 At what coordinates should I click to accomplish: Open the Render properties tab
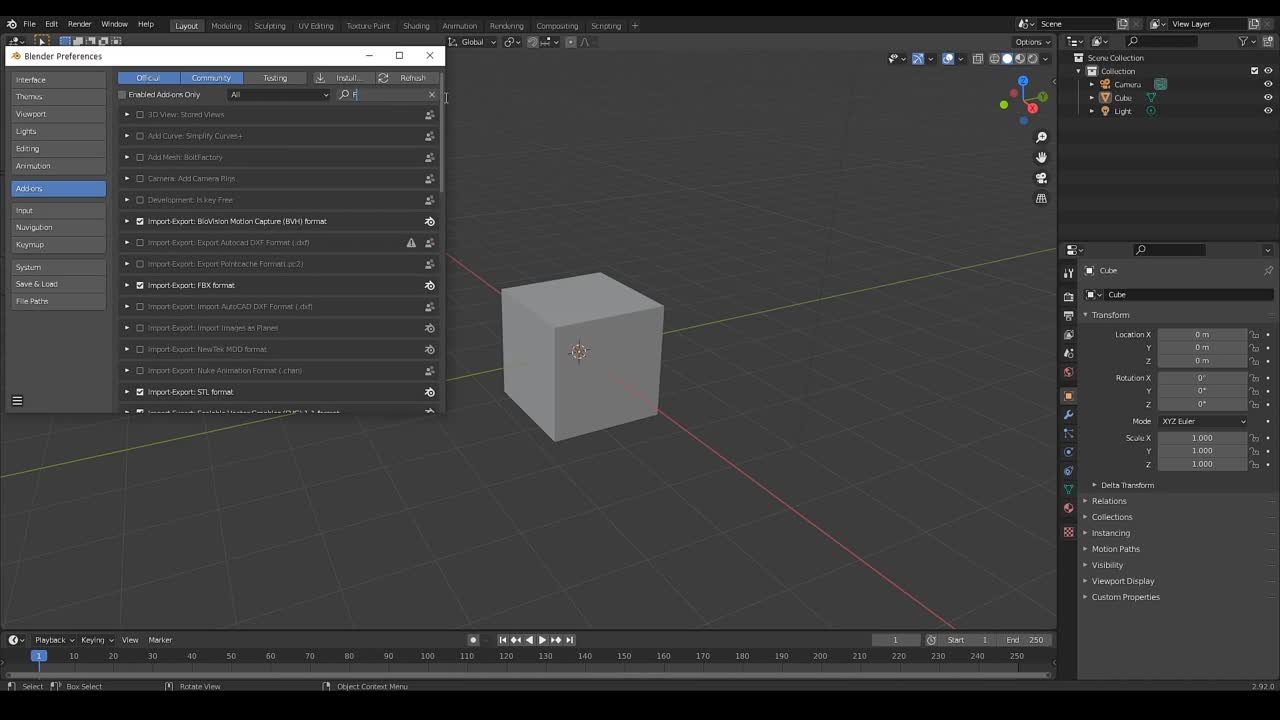[1068, 296]
